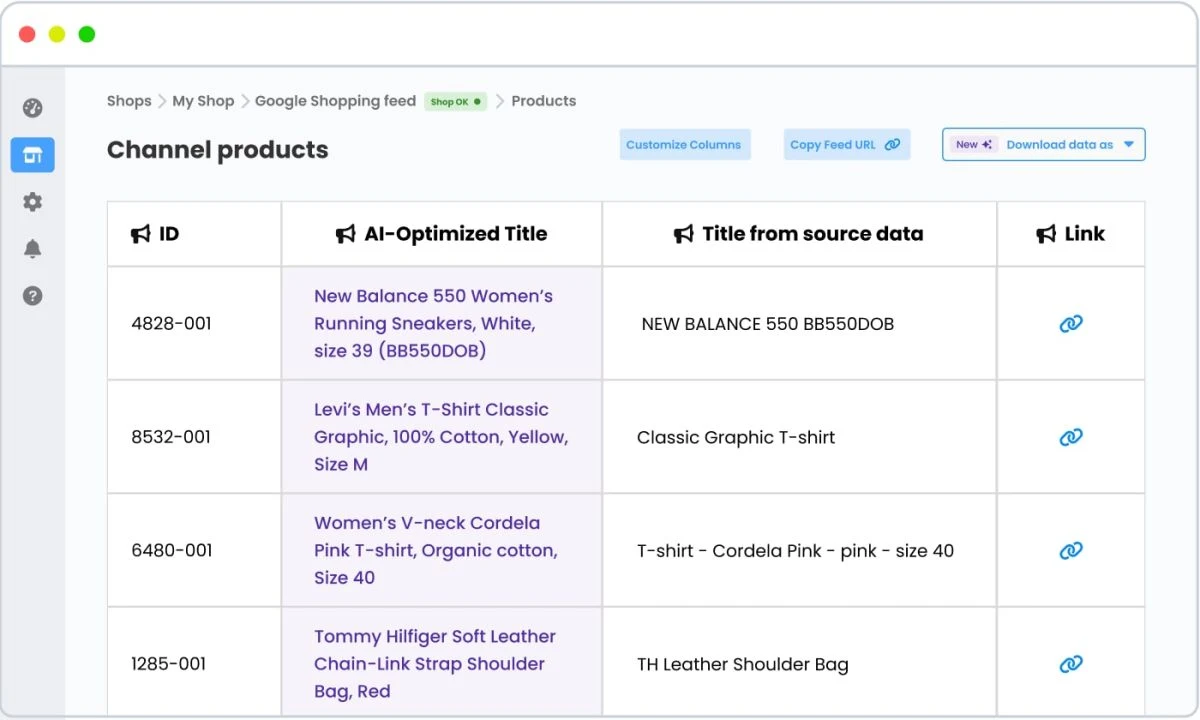Select ID cell 6480-001

coord(171,551)
